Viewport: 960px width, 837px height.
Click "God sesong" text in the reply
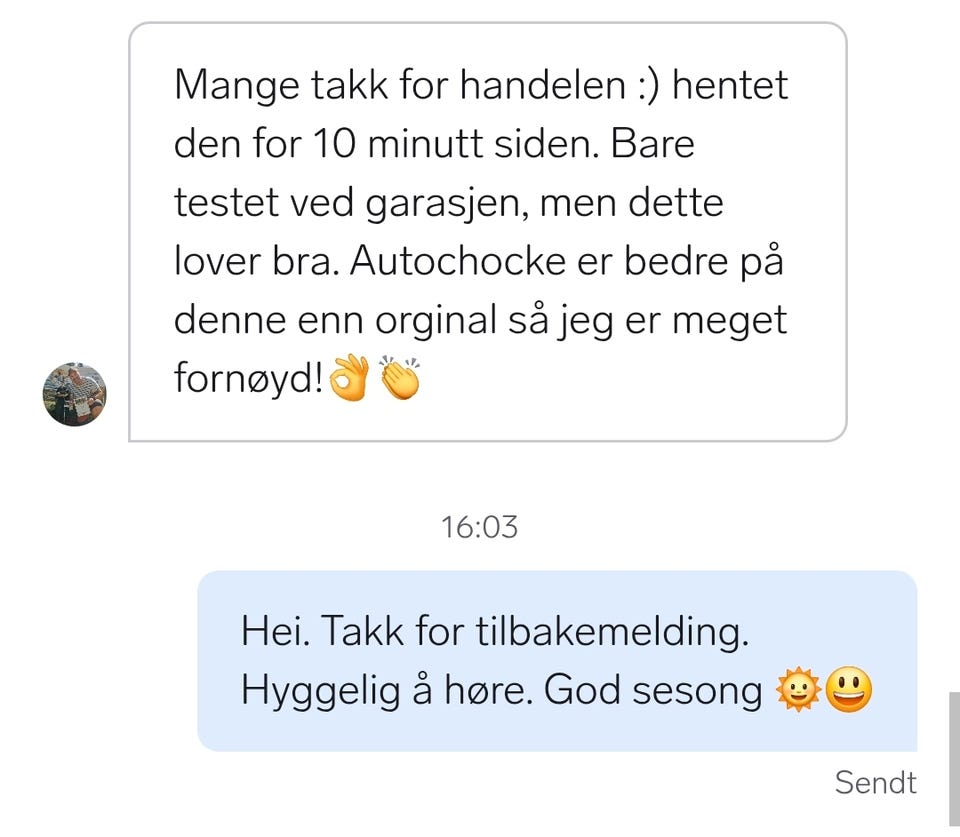click(653, 691)
